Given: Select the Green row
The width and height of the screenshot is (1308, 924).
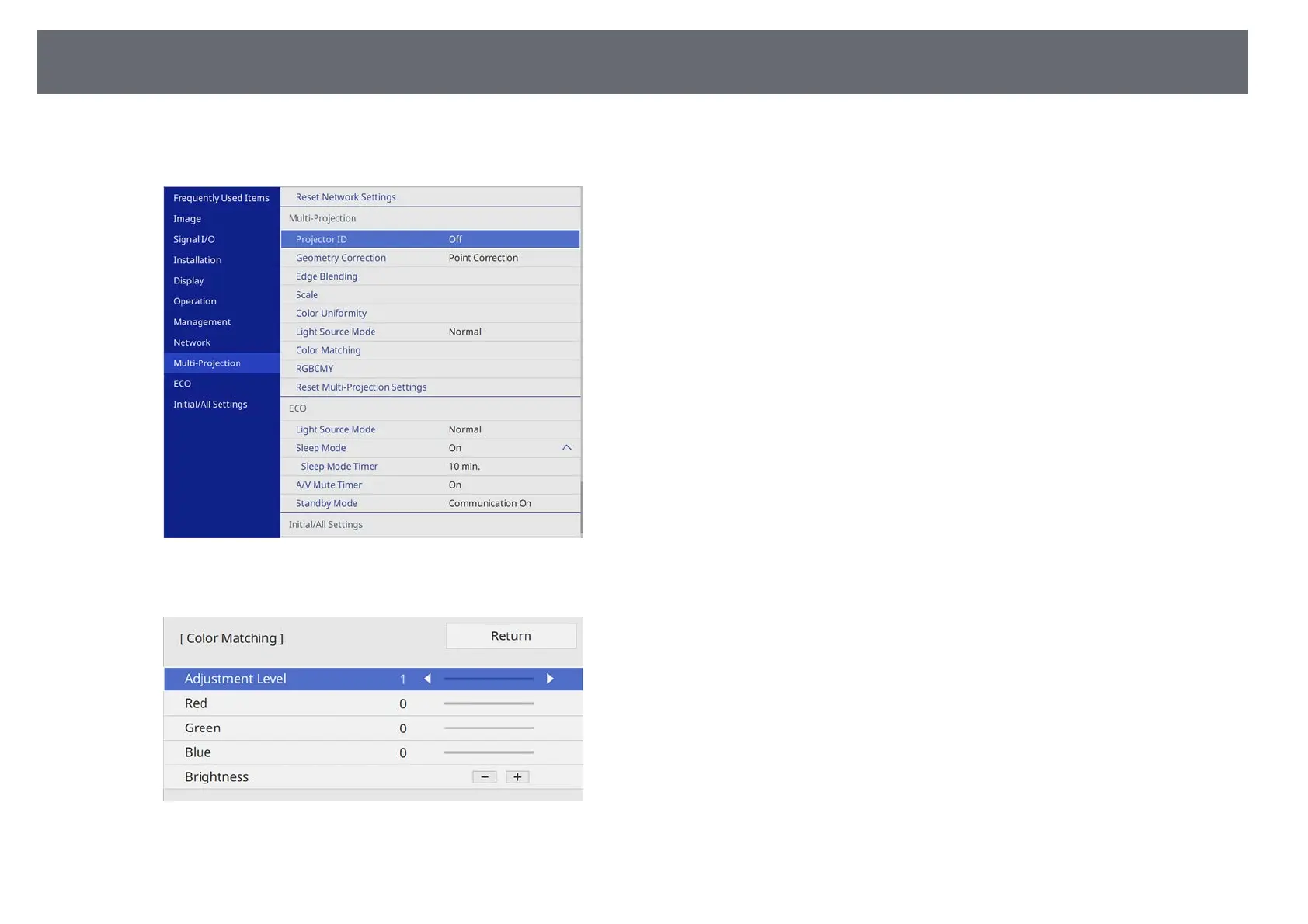Looking at the screenshot, I should (x=374, y=728).
